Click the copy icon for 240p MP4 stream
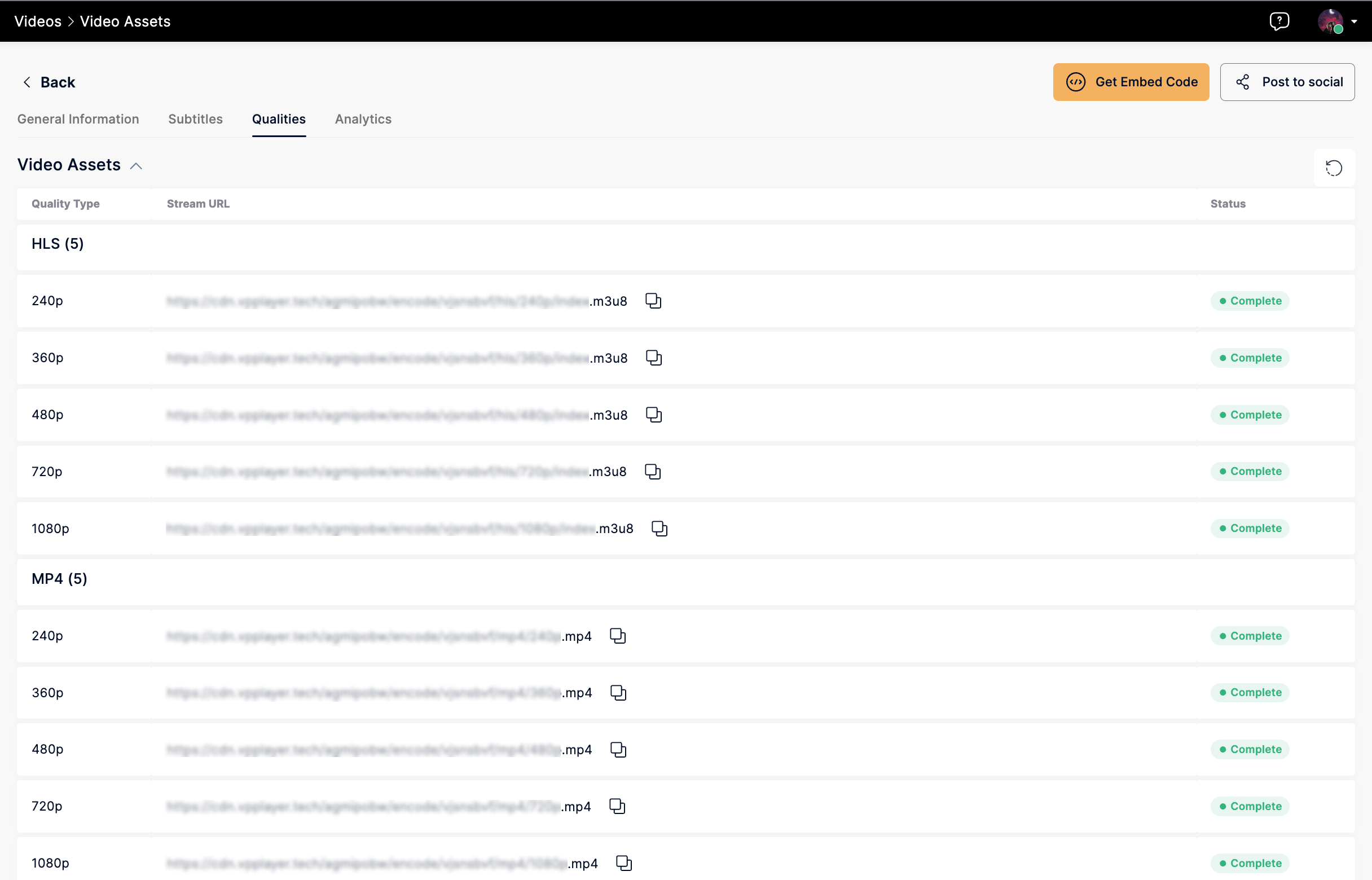 click(x=616, y=635)
